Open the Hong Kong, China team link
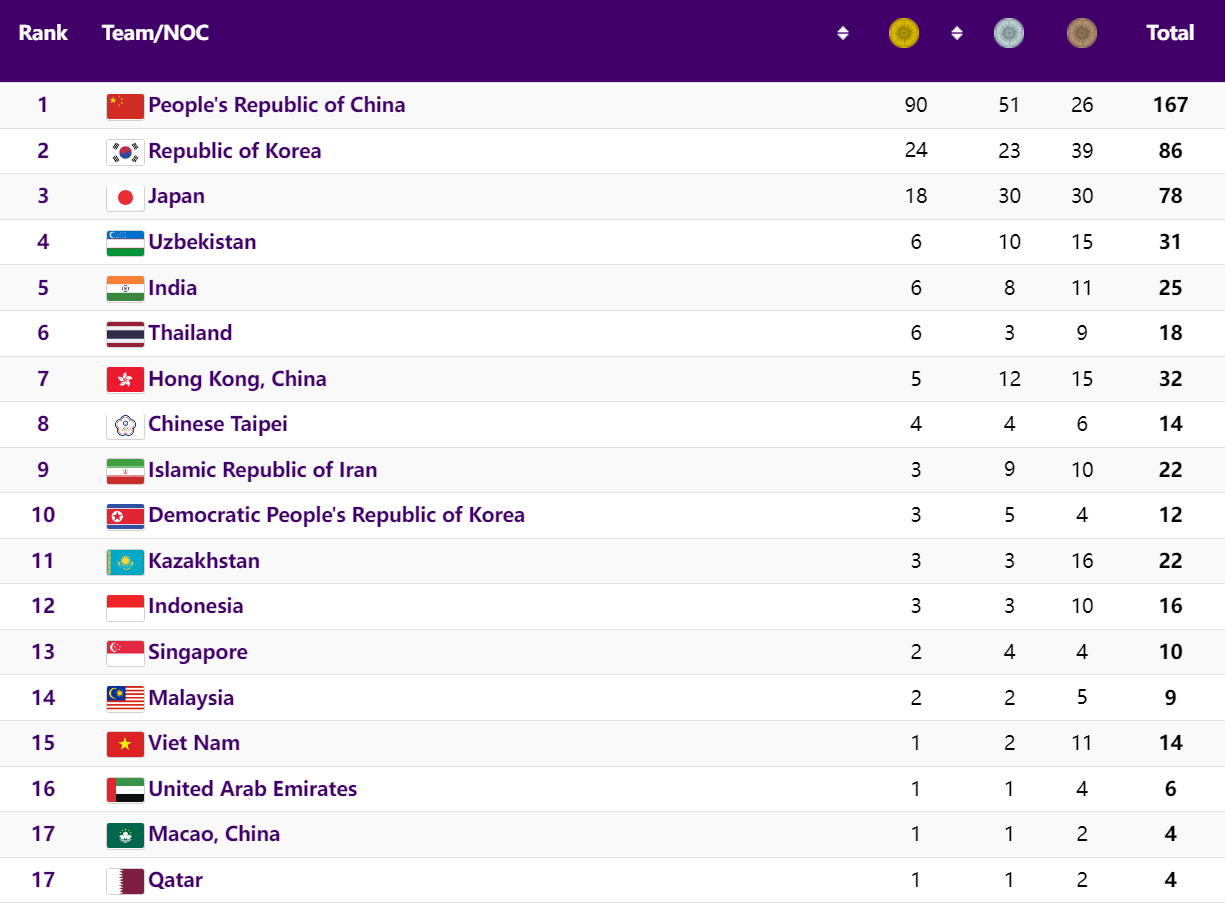Screen dimensions: 1225x903 click(238, 379)
